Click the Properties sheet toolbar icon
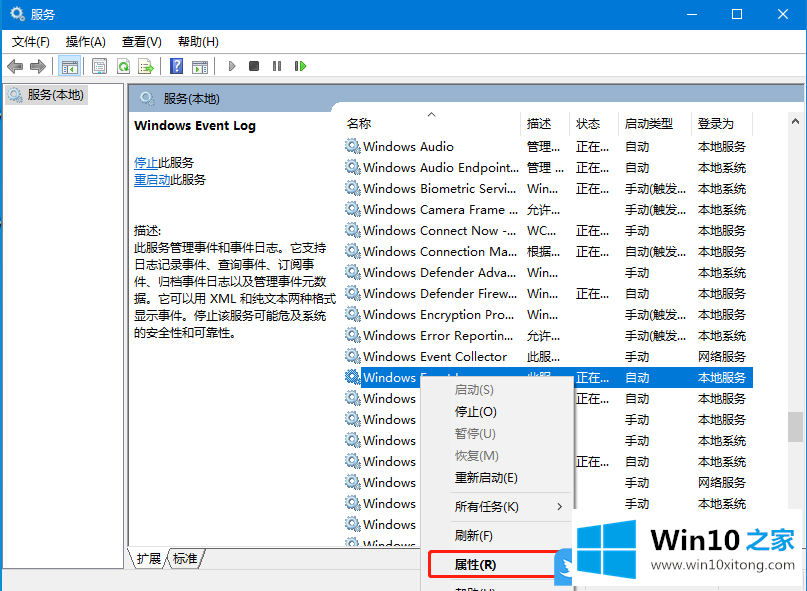Image resolution: width=807 pixels, height=591 pixels. click(99, 66)
